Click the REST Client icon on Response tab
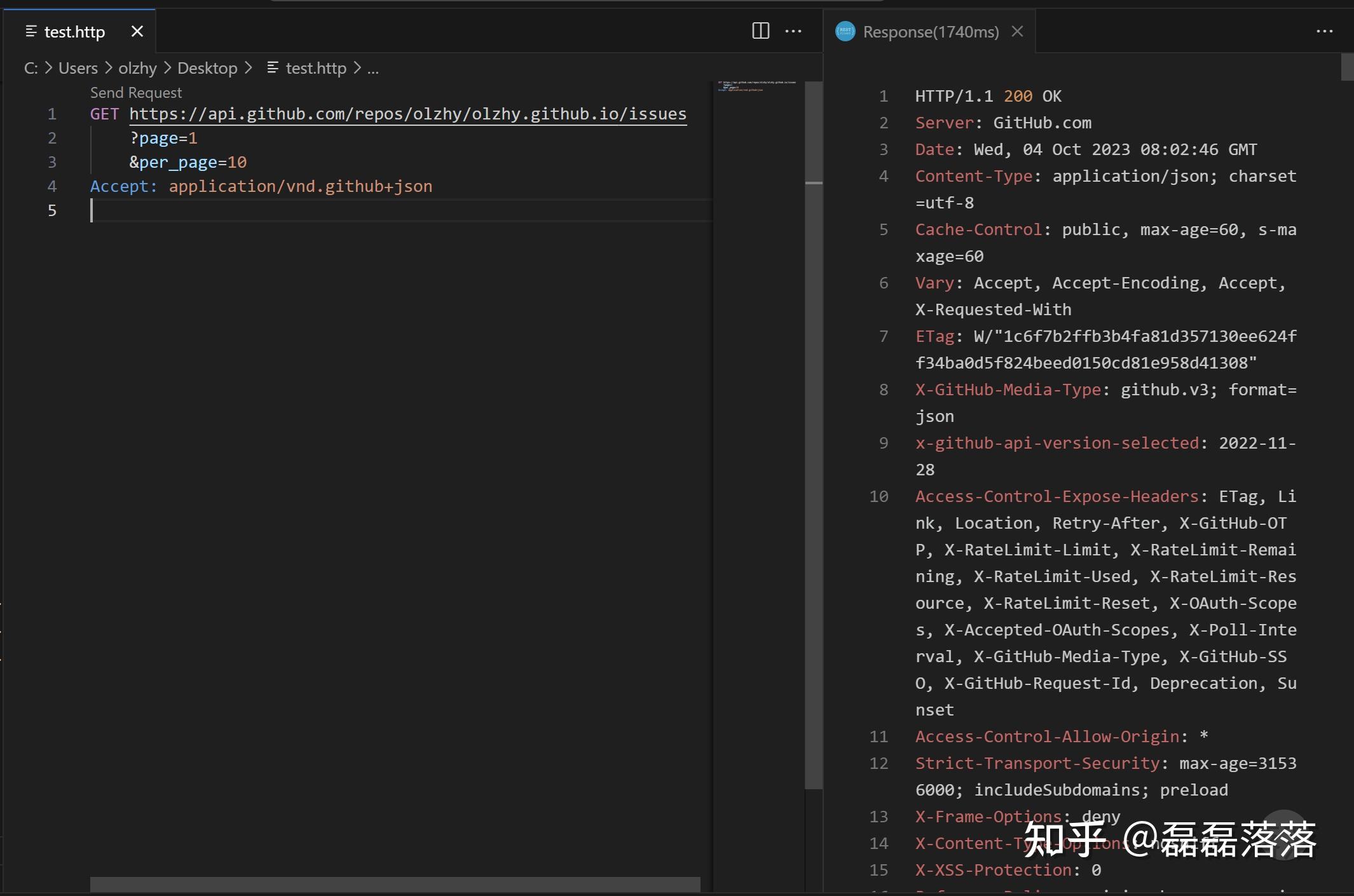1354x896 pixels. pyautogui.click(x=845, y=31)
